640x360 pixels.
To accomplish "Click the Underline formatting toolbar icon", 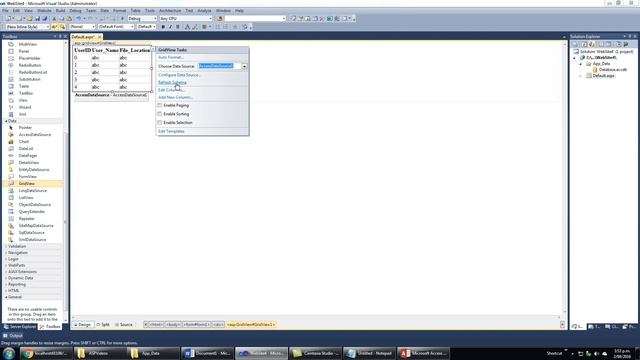I will tap(178, 27).
